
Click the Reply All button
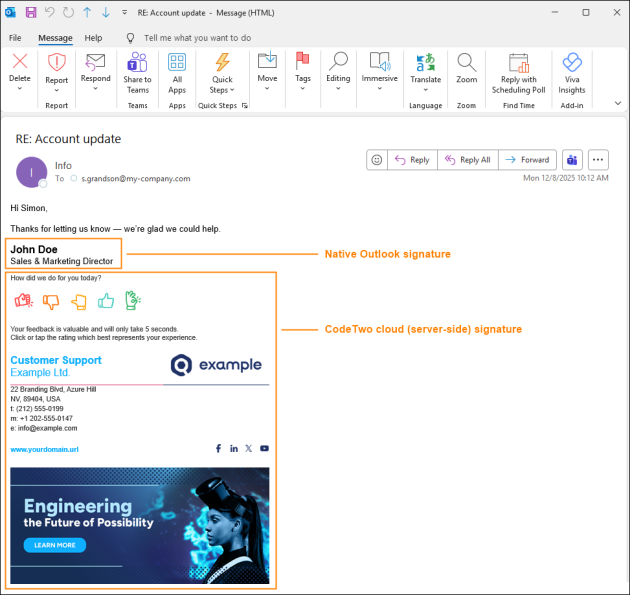coord(468,160)
